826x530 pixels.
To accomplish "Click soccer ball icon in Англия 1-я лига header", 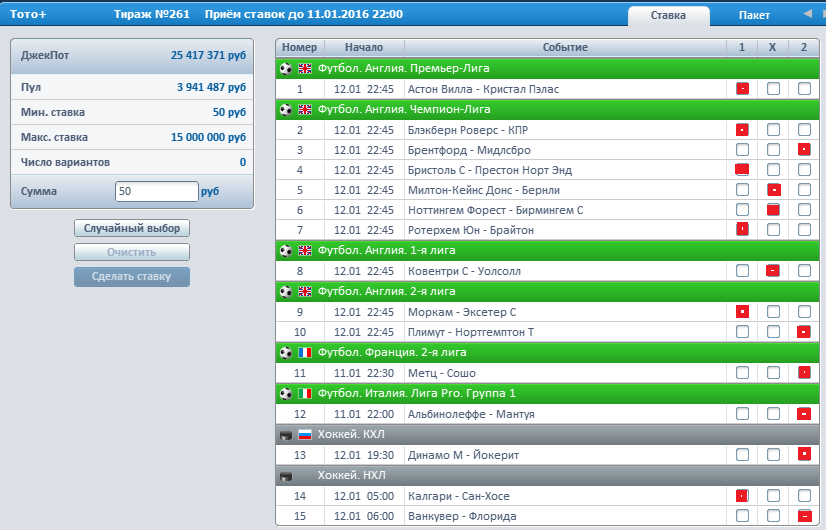I will [286, 251].
